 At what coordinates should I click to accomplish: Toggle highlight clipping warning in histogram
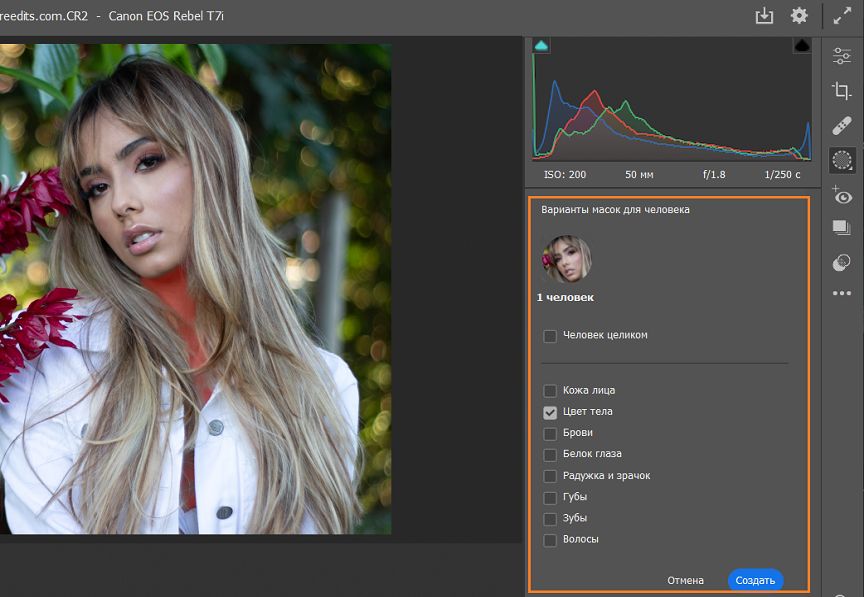coord(802,45)
